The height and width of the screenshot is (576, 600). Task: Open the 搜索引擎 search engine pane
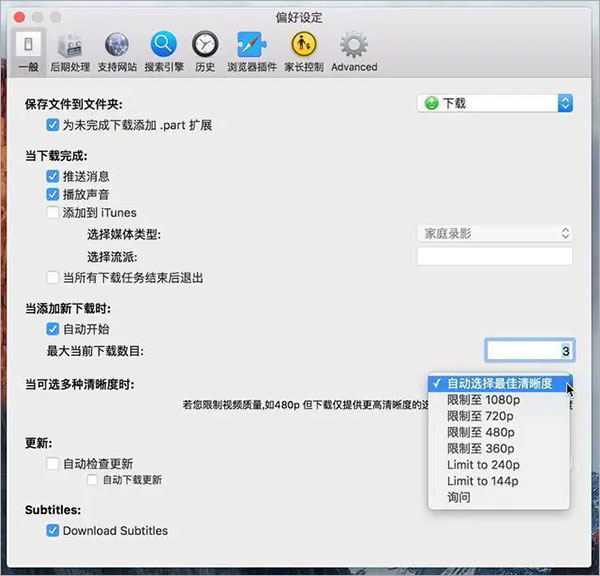coord(163,51)
